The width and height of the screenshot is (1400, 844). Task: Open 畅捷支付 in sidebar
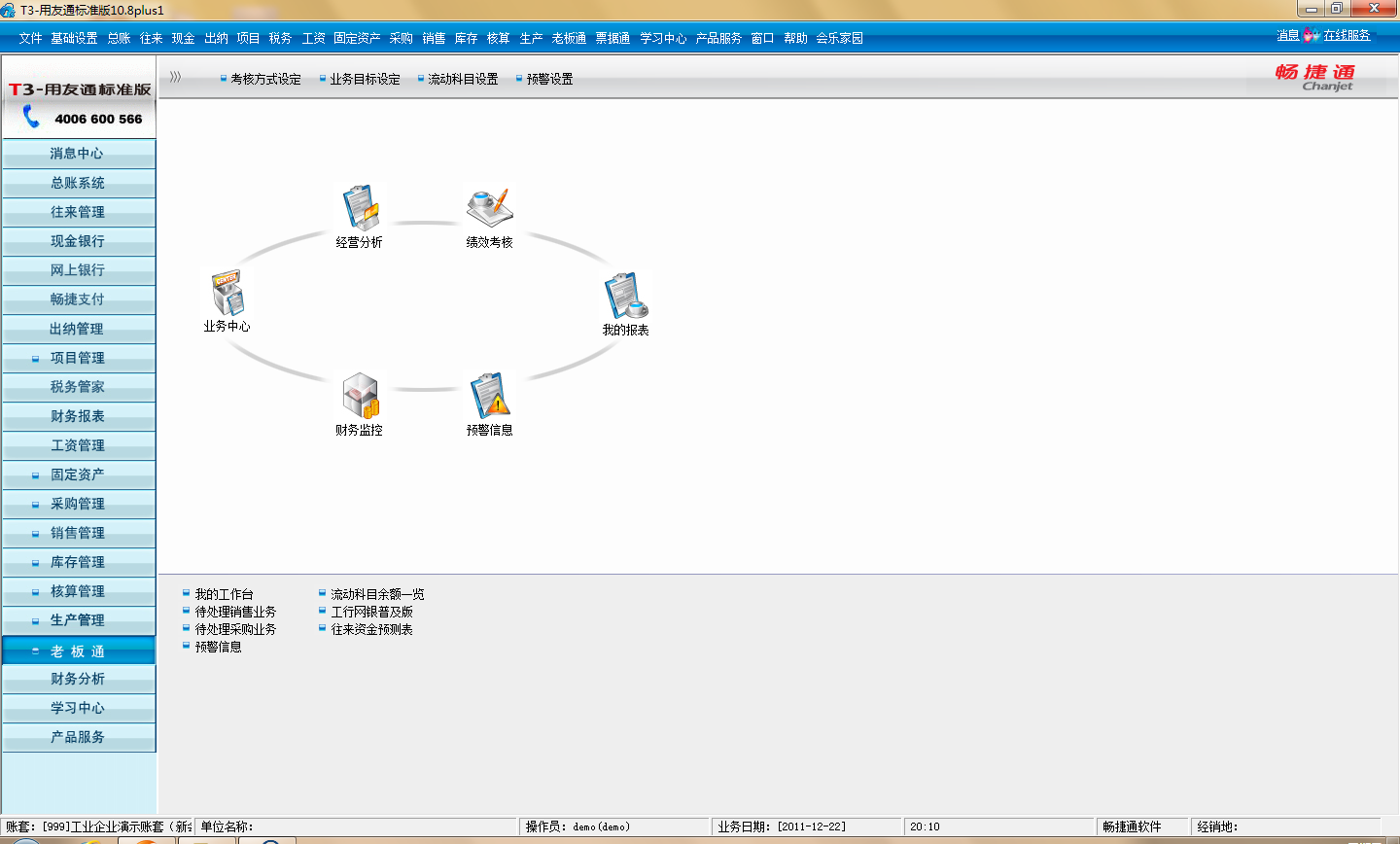(78, 299)
